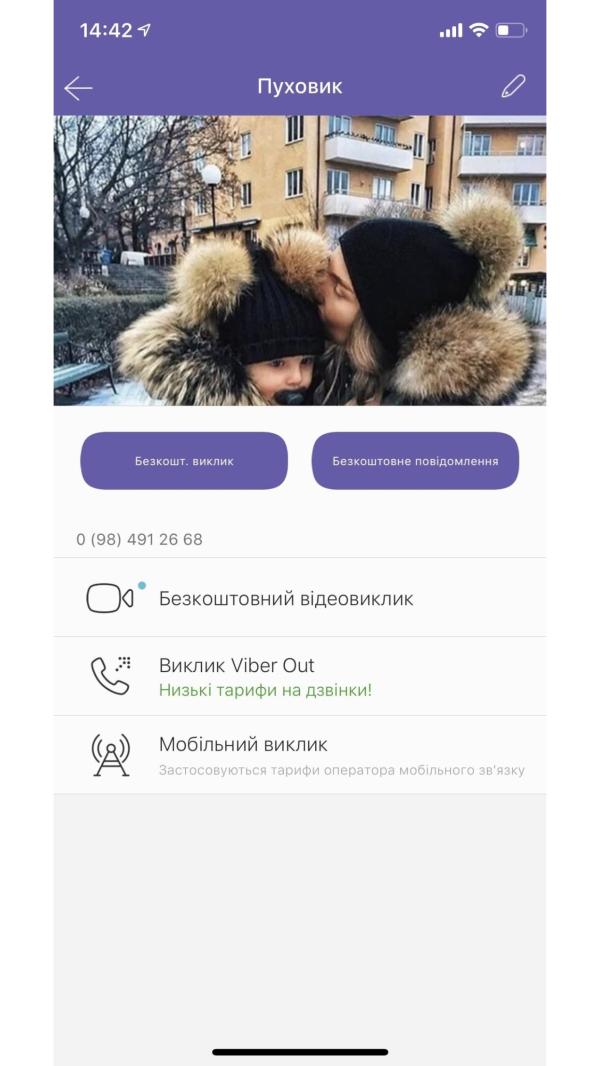The width and height of the screenshot is (600, 1066).
Task: Send message via Безкоштовне повідомлення button
Action: [415, 461]
